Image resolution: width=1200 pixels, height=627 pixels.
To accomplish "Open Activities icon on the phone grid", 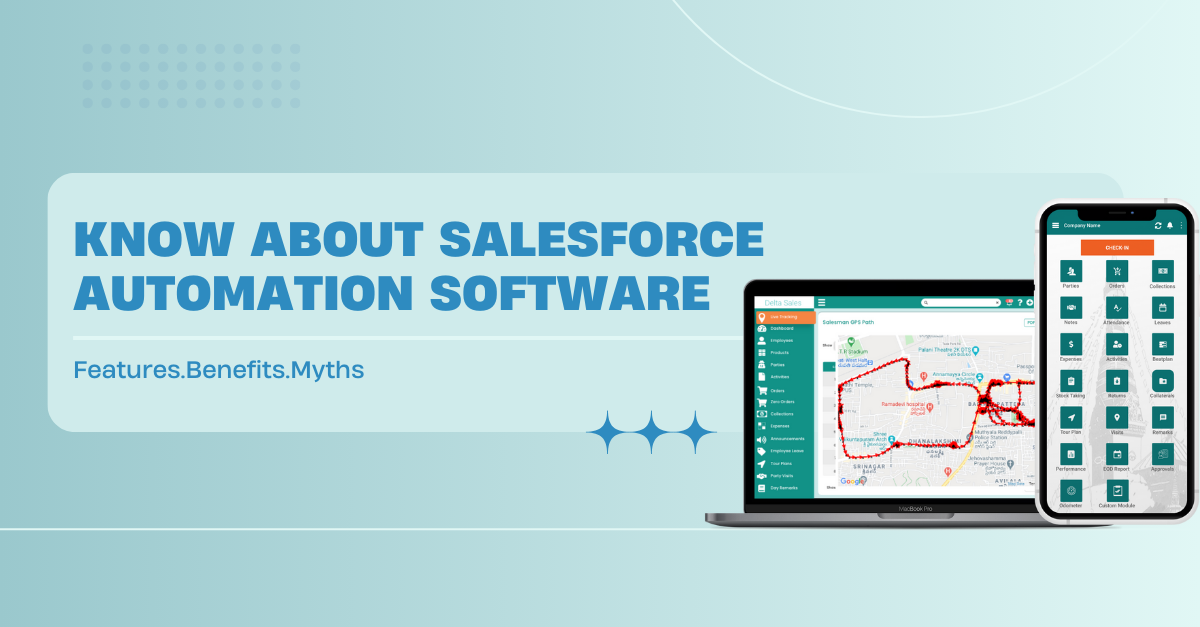I will [x=1117, y=343].
